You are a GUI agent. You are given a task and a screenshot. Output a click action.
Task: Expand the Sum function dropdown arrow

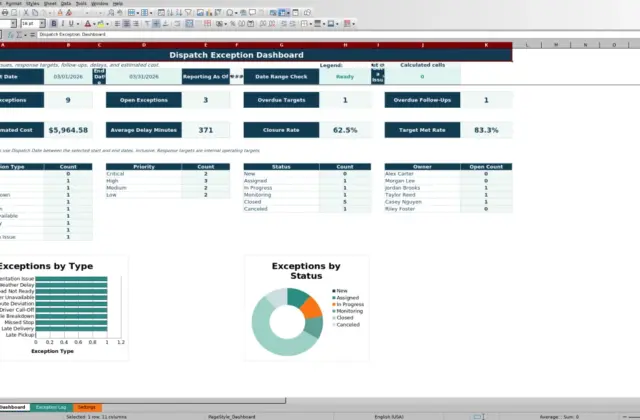coord(25,35)
